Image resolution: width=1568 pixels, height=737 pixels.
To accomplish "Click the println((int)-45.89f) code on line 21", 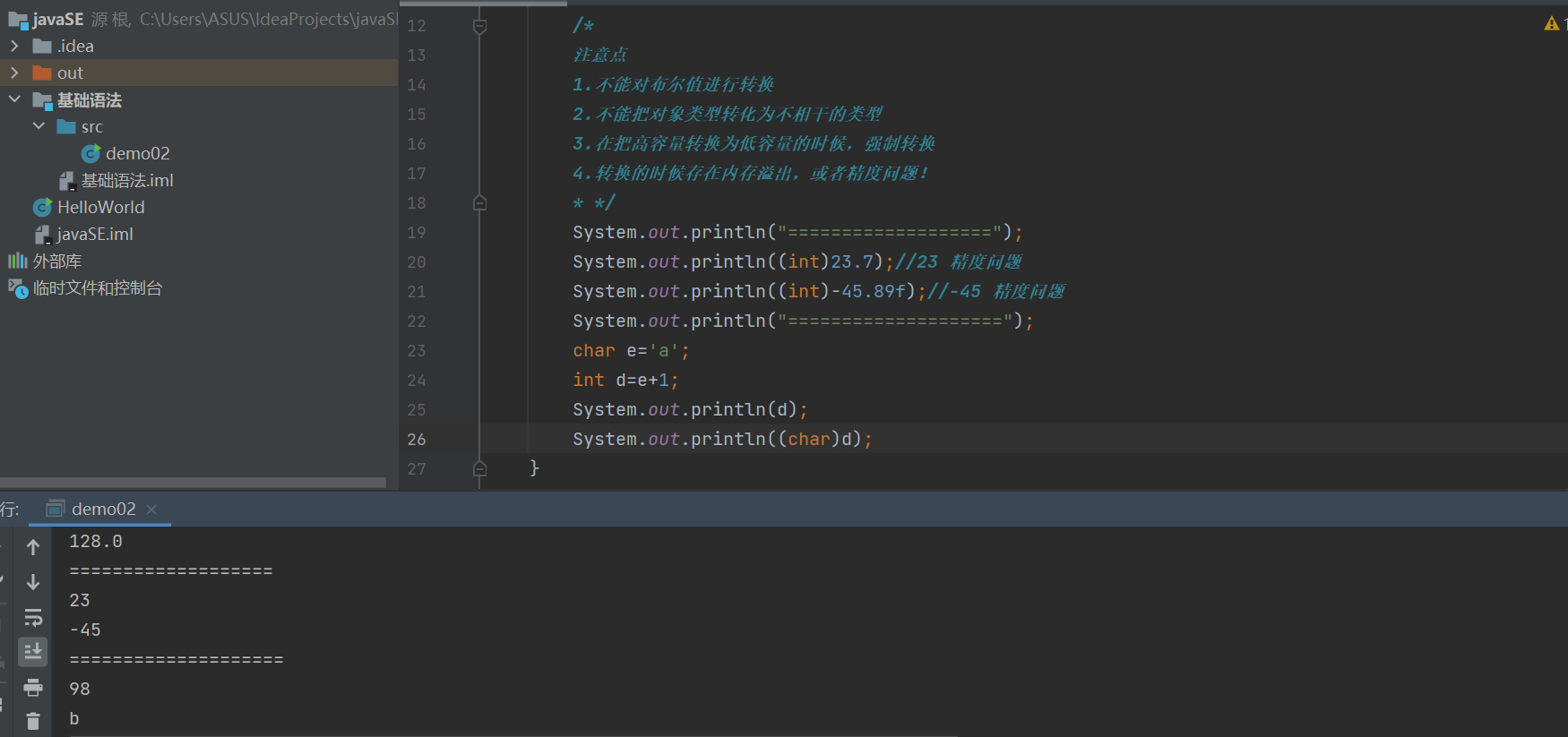I will click(750, 291).
